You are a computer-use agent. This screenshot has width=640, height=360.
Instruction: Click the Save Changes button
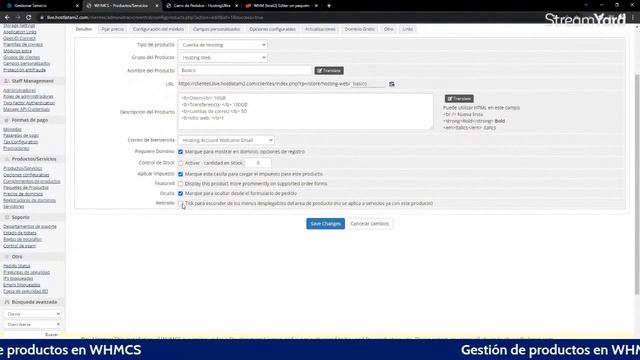click(325, 224)
